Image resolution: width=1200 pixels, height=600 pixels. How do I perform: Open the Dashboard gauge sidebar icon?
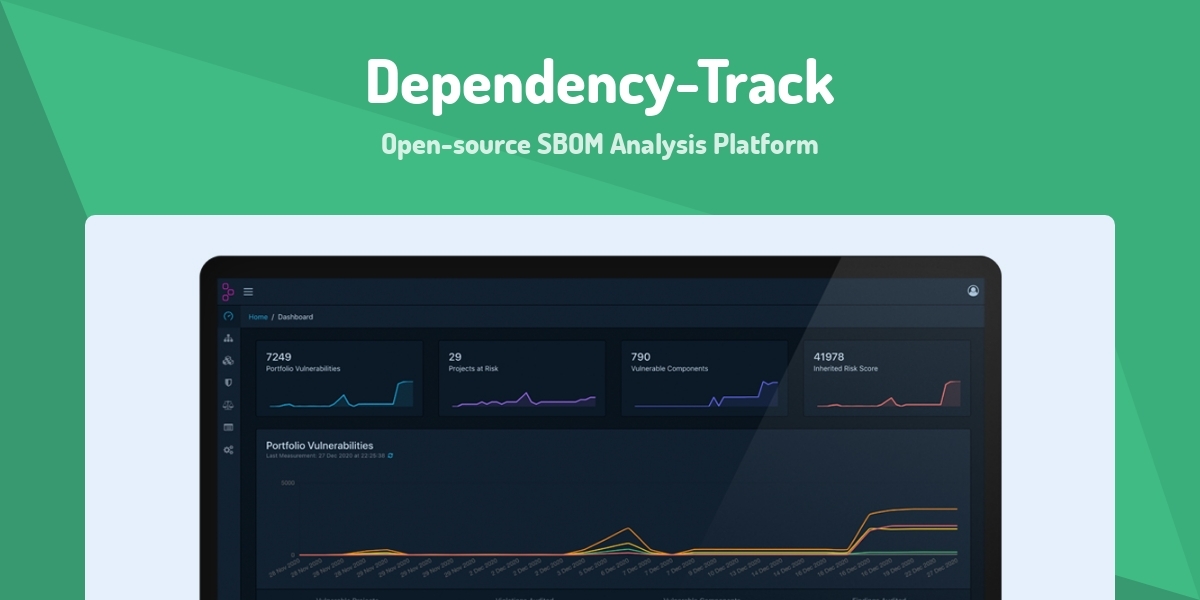click(x=228, y=316)
